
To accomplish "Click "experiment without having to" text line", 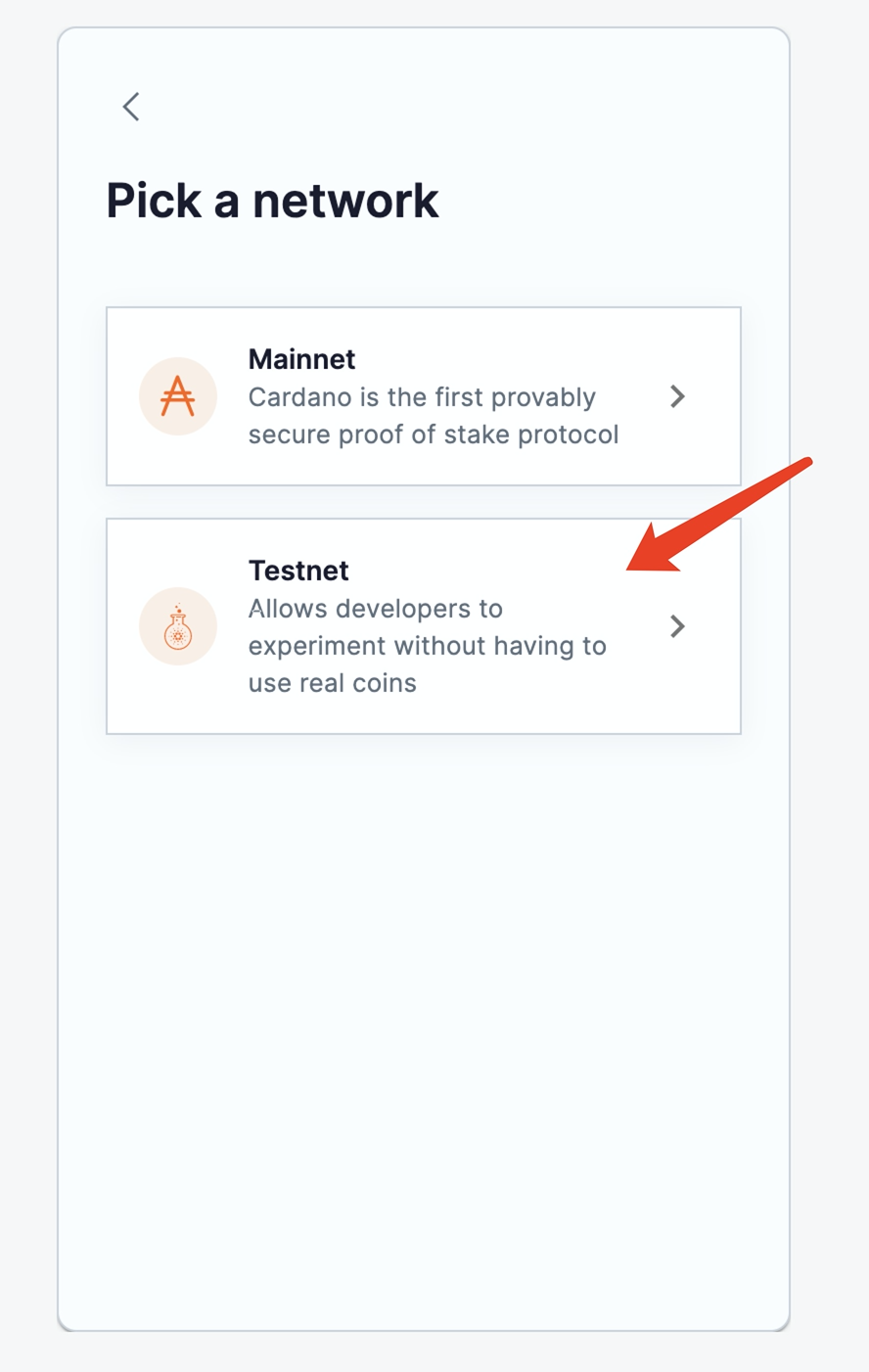I will pyautogui.click(x=427, y=646).
